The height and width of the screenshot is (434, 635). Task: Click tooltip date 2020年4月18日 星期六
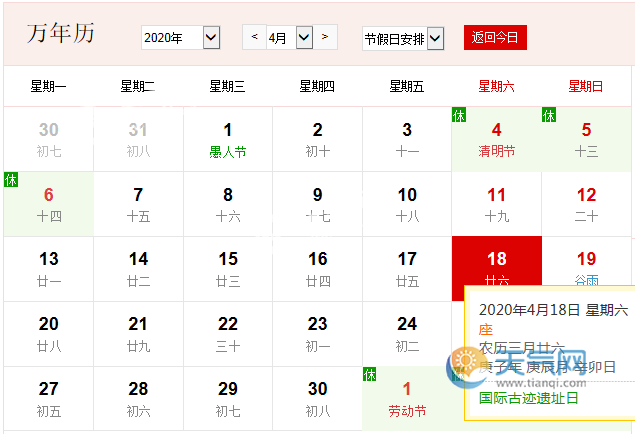click(x=553, y=310)
